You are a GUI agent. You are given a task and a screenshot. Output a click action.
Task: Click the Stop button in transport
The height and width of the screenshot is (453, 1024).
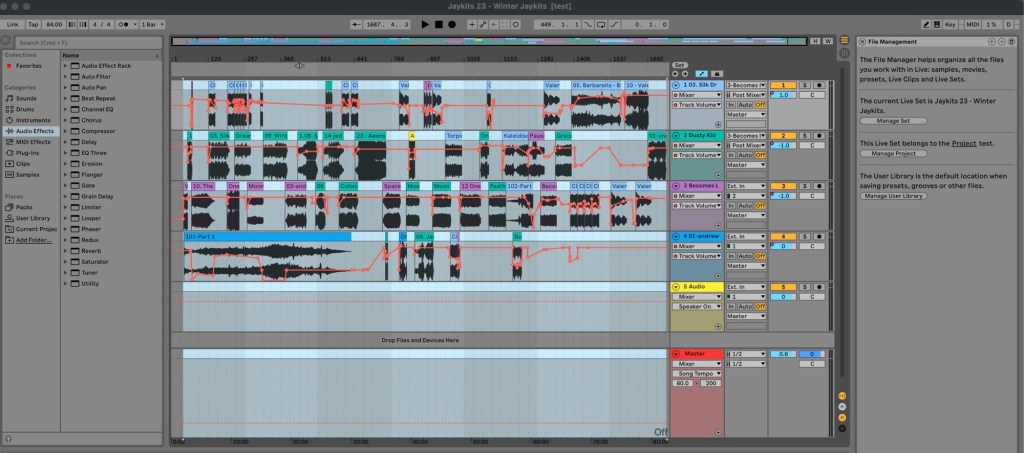pyautogui.click(x=438, y=23)
